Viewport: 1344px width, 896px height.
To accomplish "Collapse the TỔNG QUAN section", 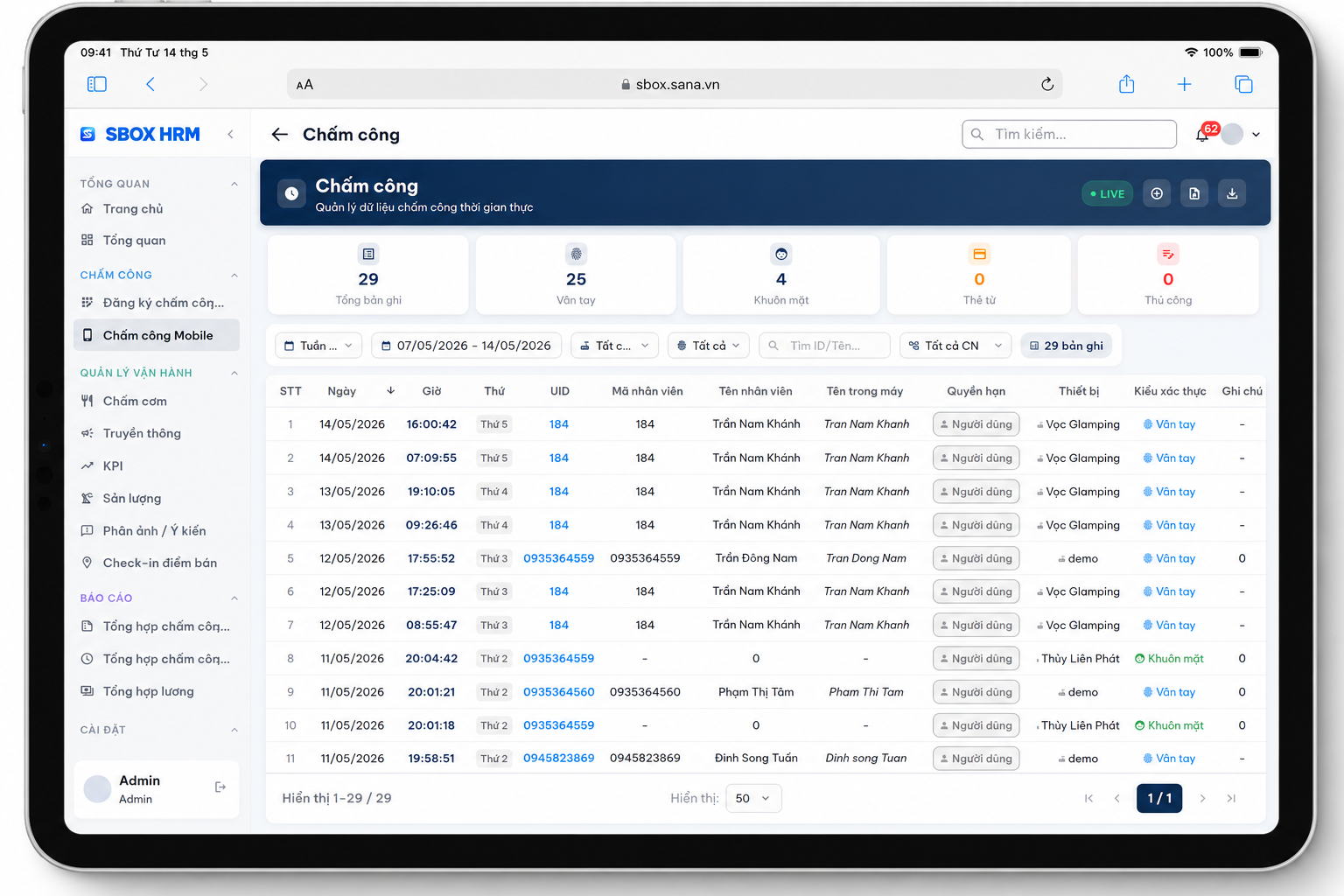I will pos(234,184).
